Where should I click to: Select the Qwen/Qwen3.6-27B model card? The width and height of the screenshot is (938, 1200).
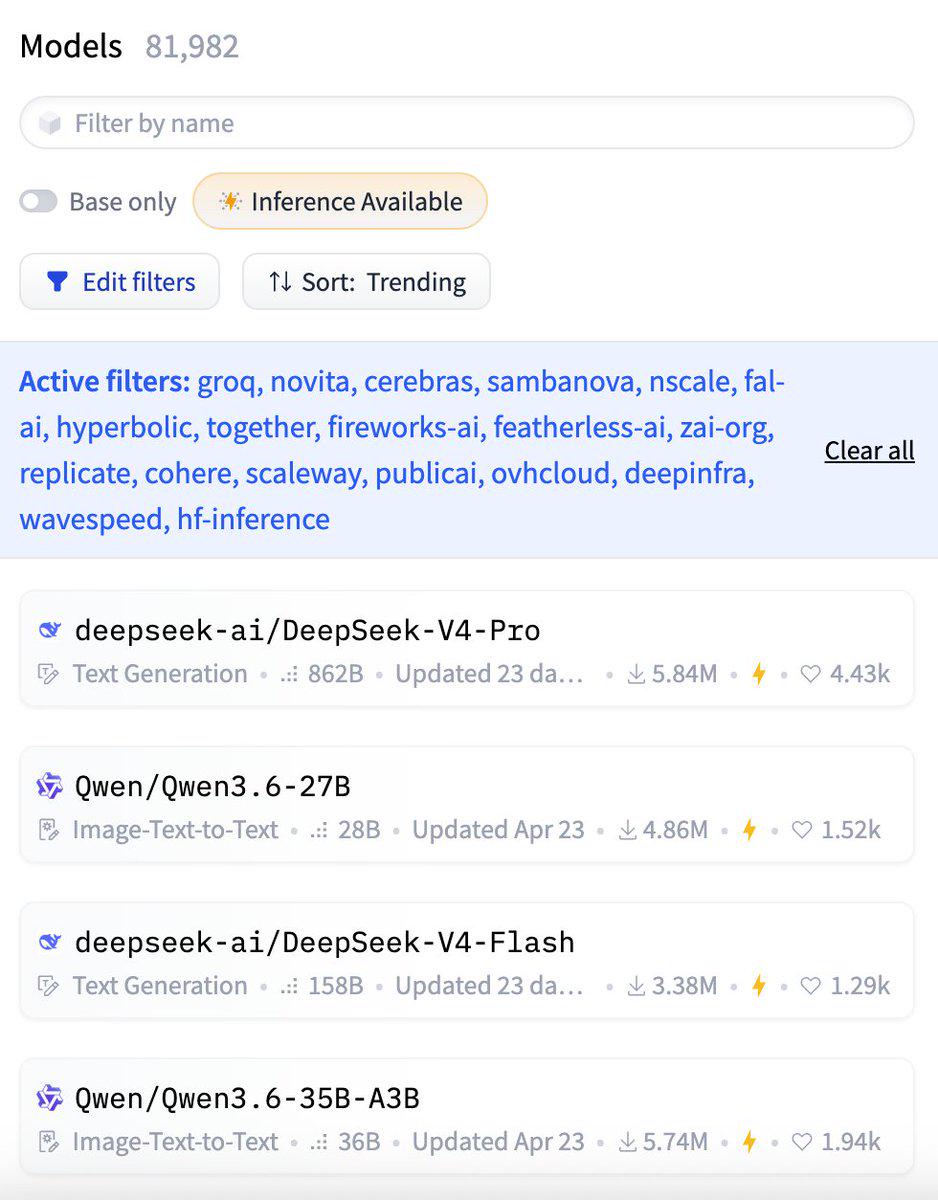pyautogui.click(x=467, y=805)
